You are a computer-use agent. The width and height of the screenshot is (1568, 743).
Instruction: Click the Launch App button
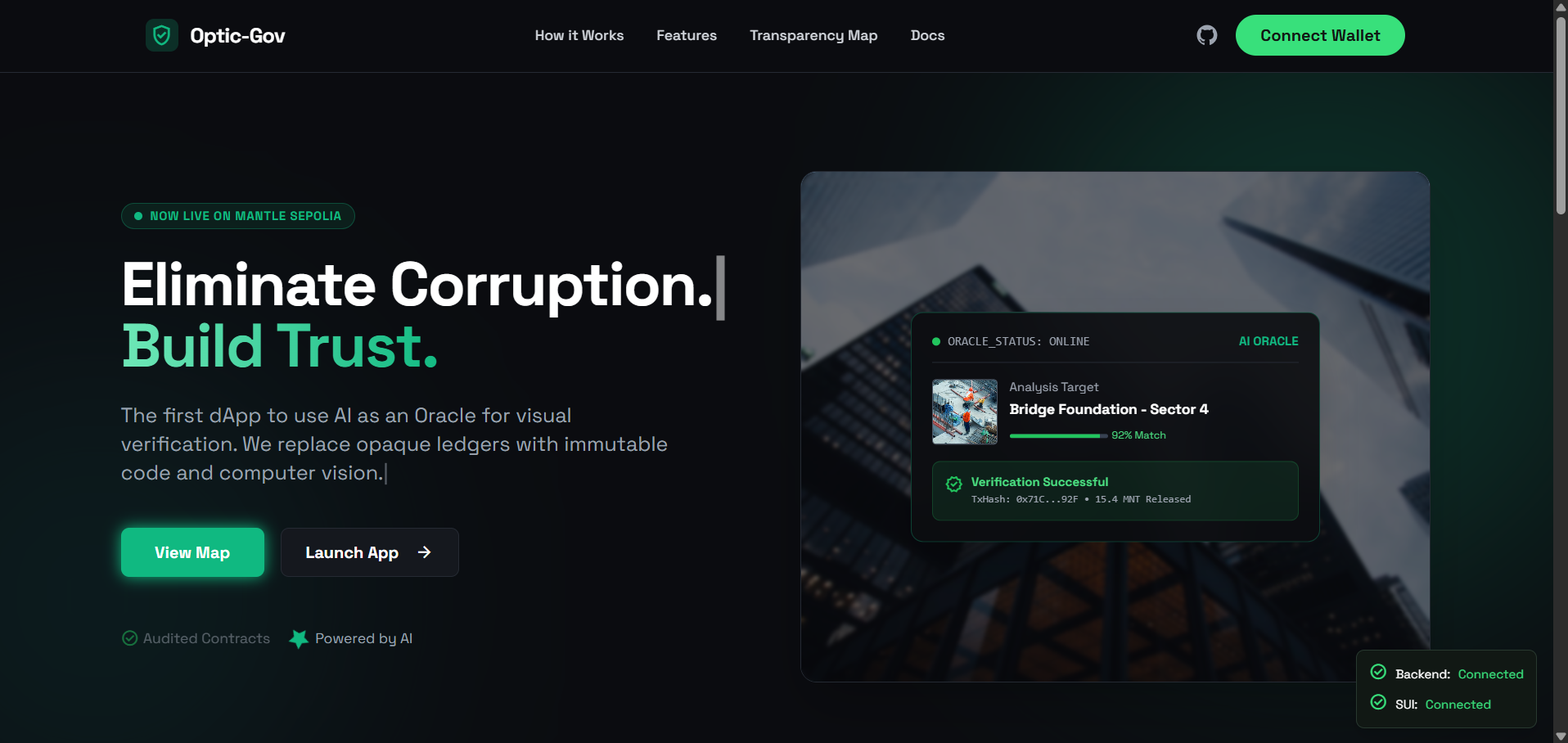click(x=370, y=552)
